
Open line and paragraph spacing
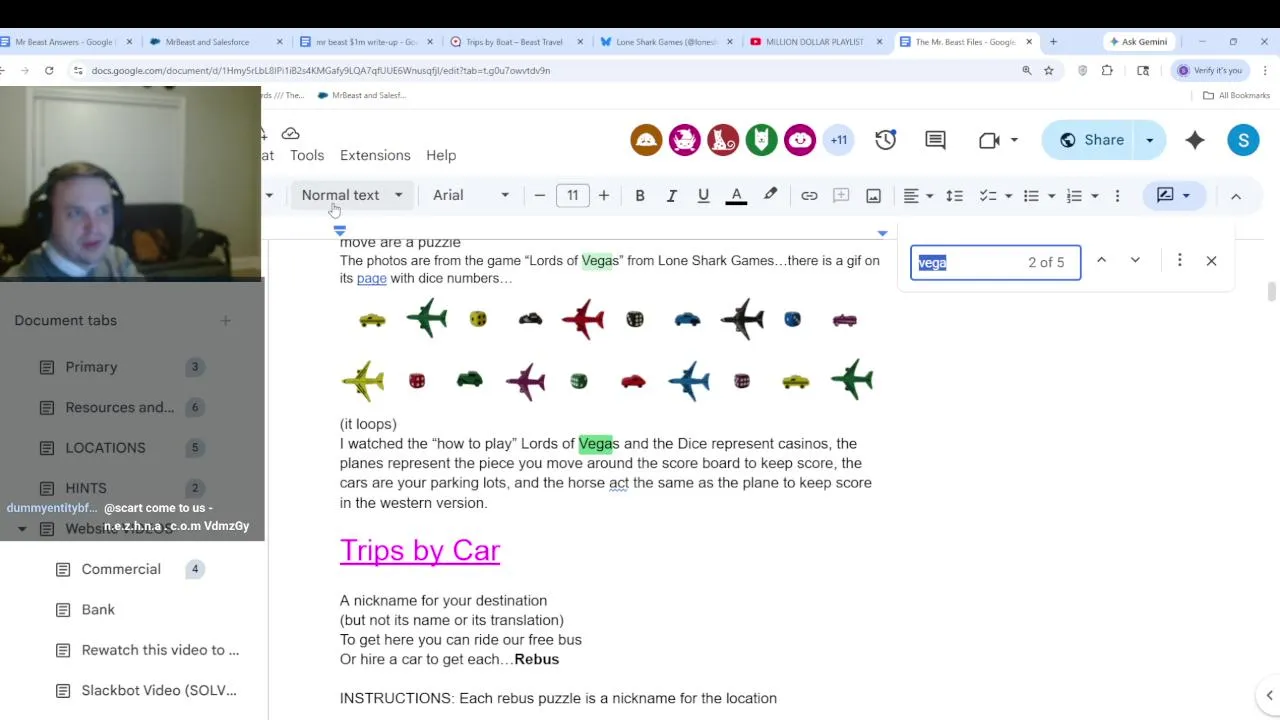pos(955,196)
